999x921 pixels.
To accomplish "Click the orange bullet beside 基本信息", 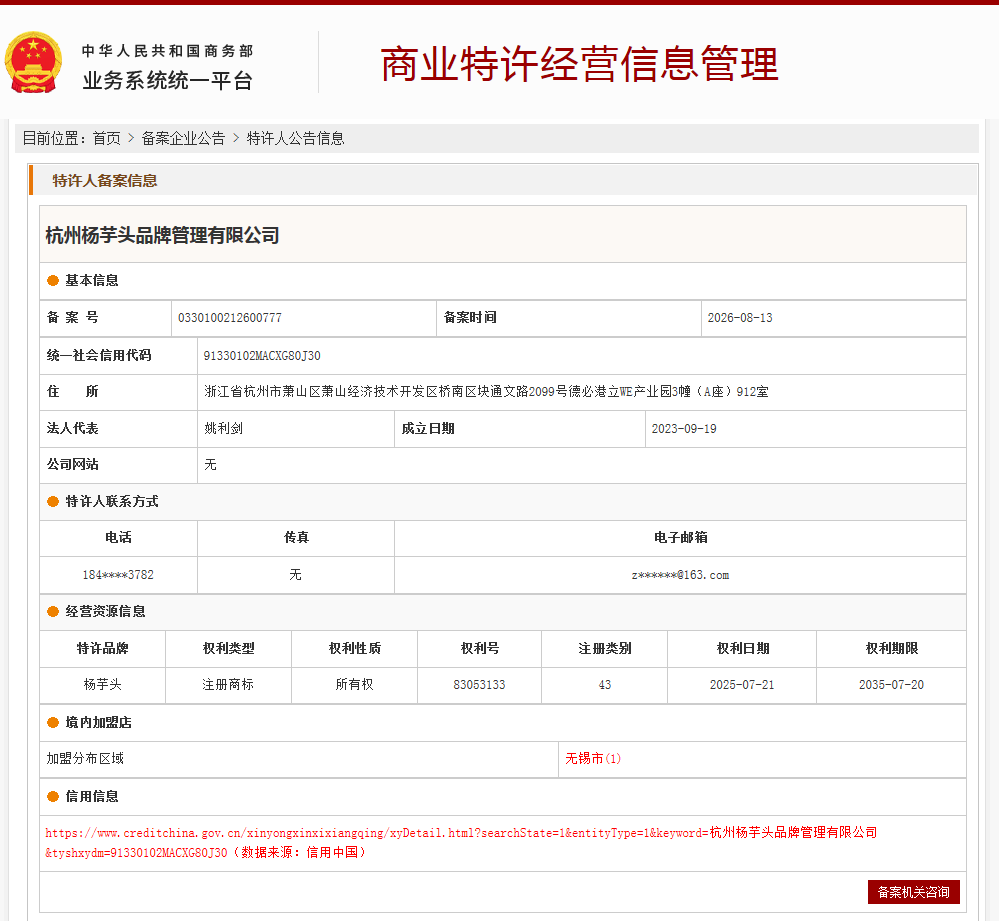I will point(53,280).
